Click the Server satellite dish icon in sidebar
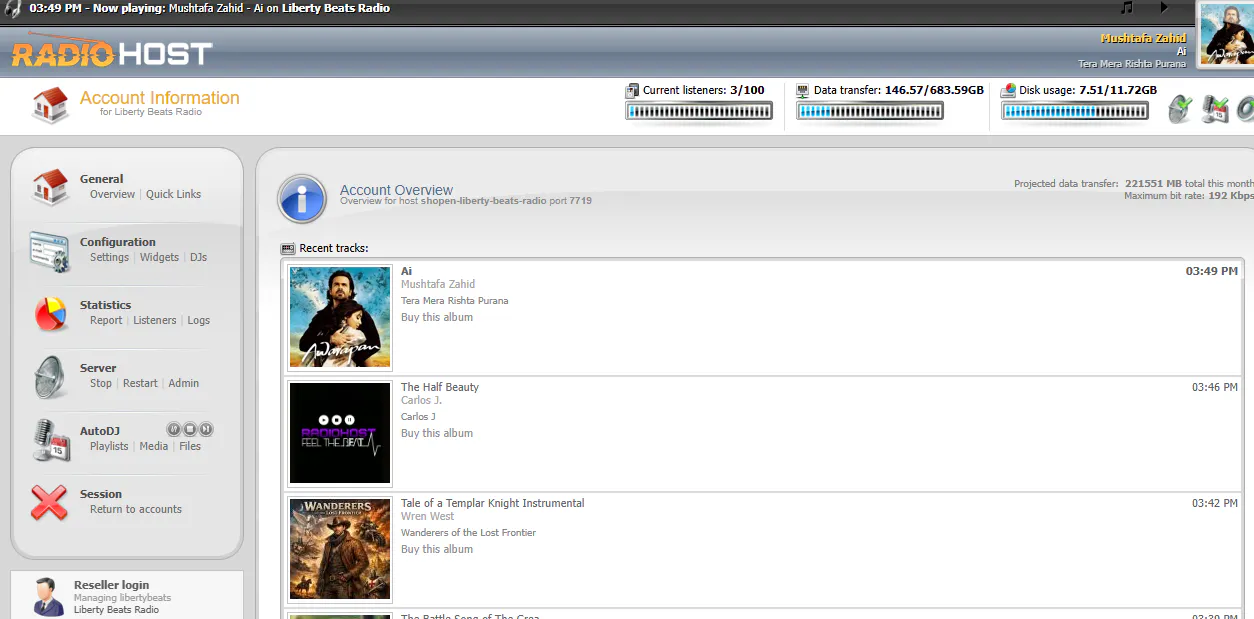 pos(50,377)
